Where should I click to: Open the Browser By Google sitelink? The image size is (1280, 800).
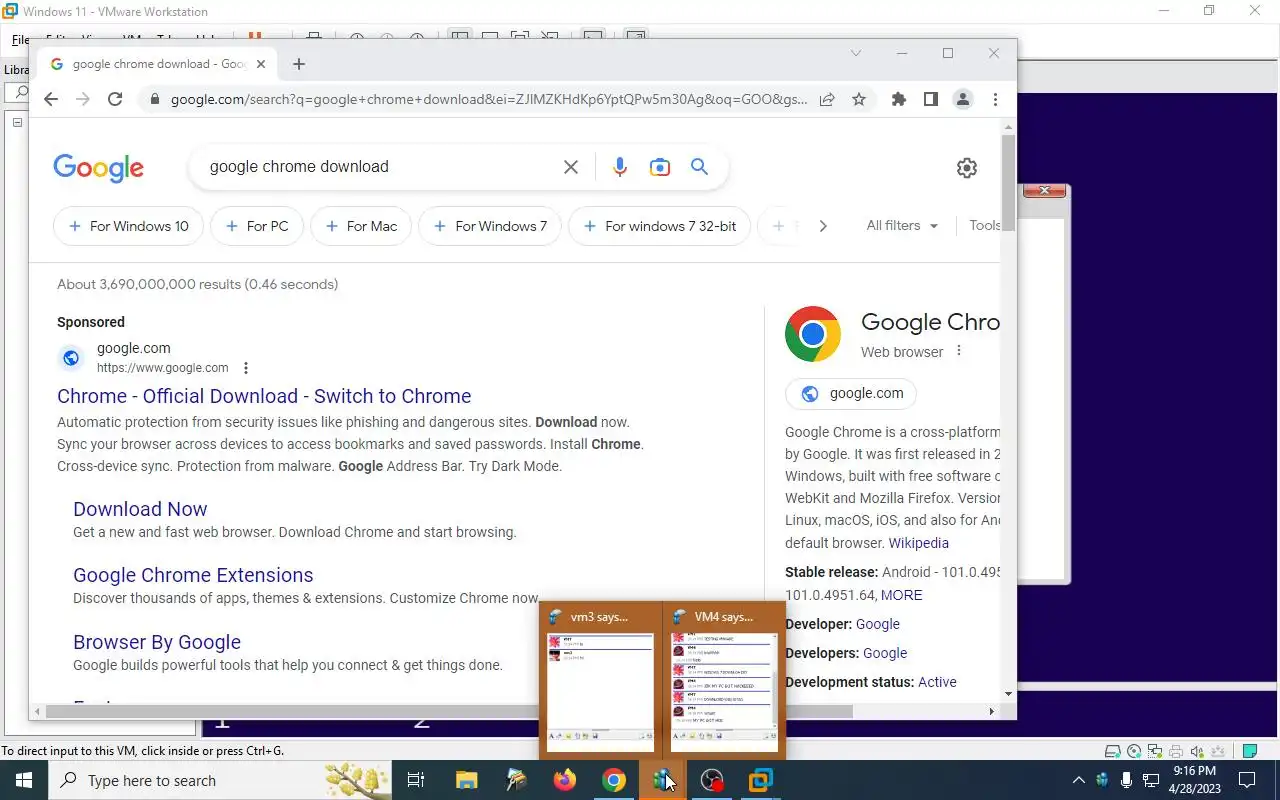pos(157,642)
